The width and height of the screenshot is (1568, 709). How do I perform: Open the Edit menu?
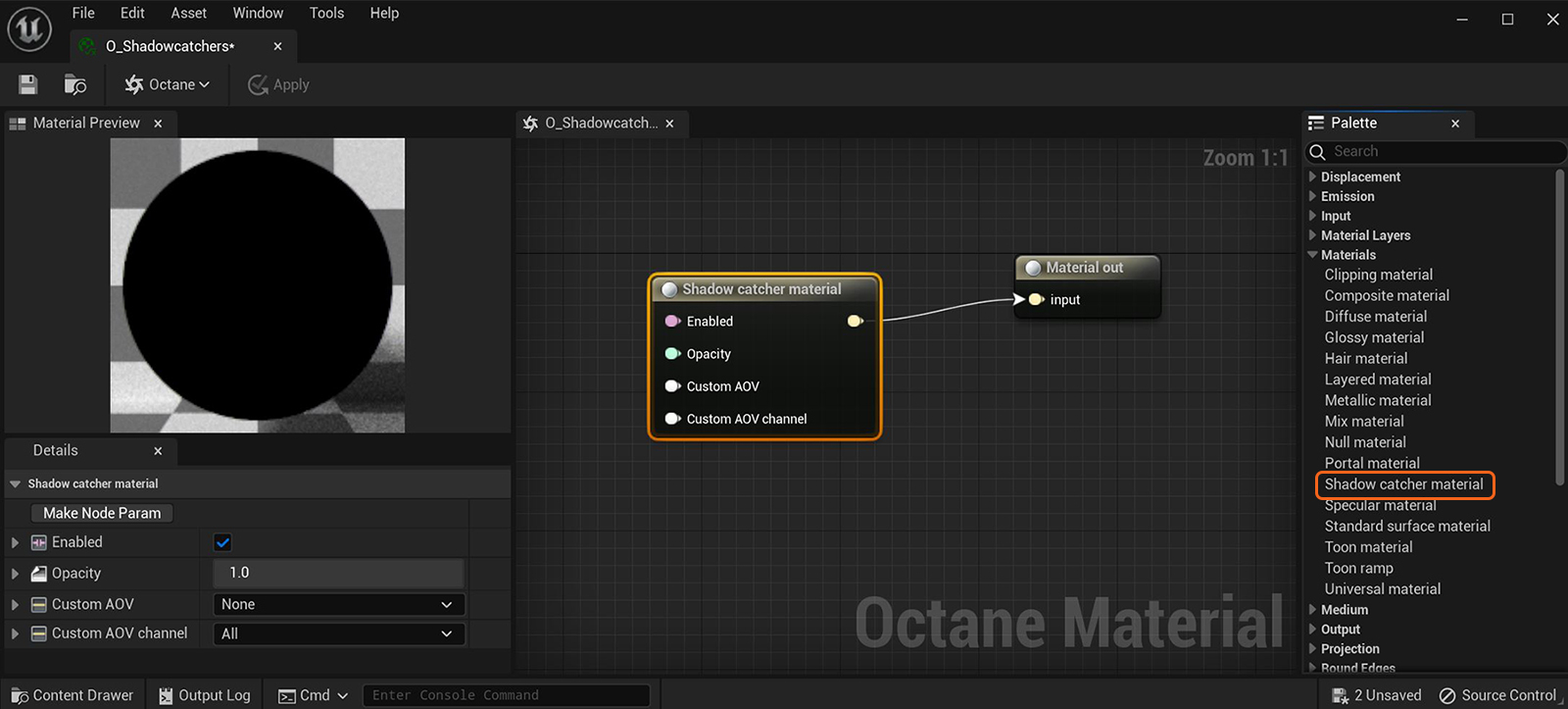point(132,13)
